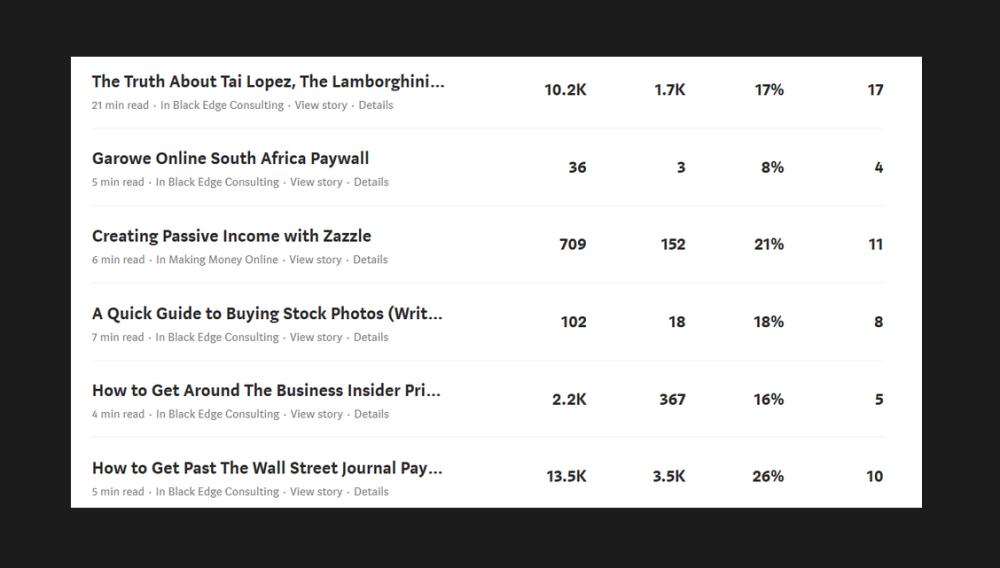Click View story for Tai Lopez article
The width and height of the screenshot is (1000, 568).
tap(321, 105)
